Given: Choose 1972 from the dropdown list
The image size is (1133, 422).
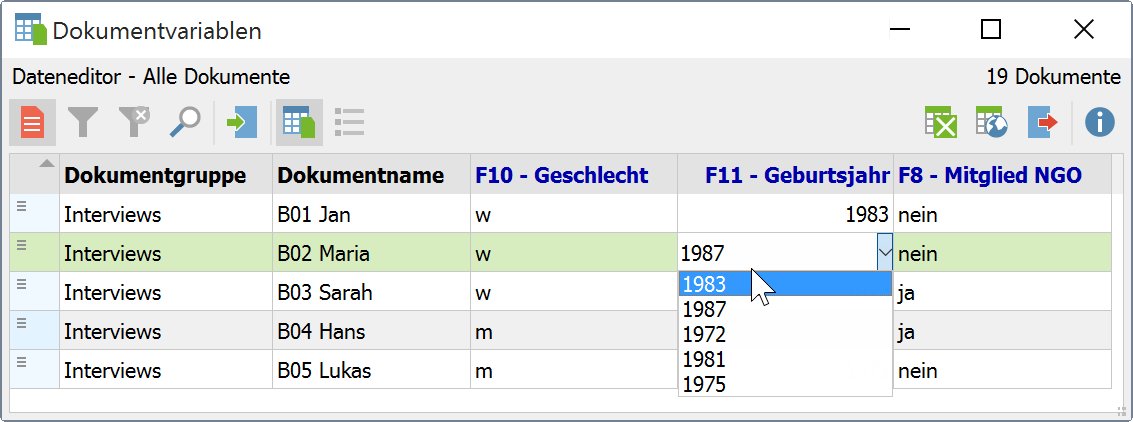Looking at the screenshot, I should pyautogui.click(x=785, y=334).
